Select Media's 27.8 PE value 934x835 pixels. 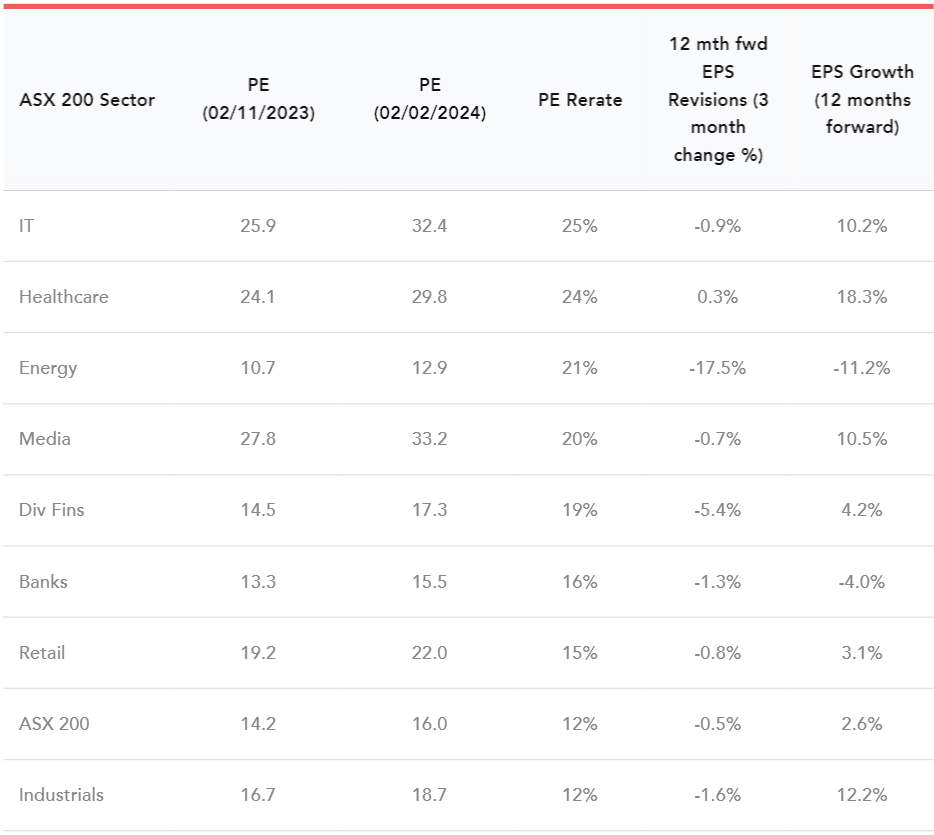tap(258, 439)
